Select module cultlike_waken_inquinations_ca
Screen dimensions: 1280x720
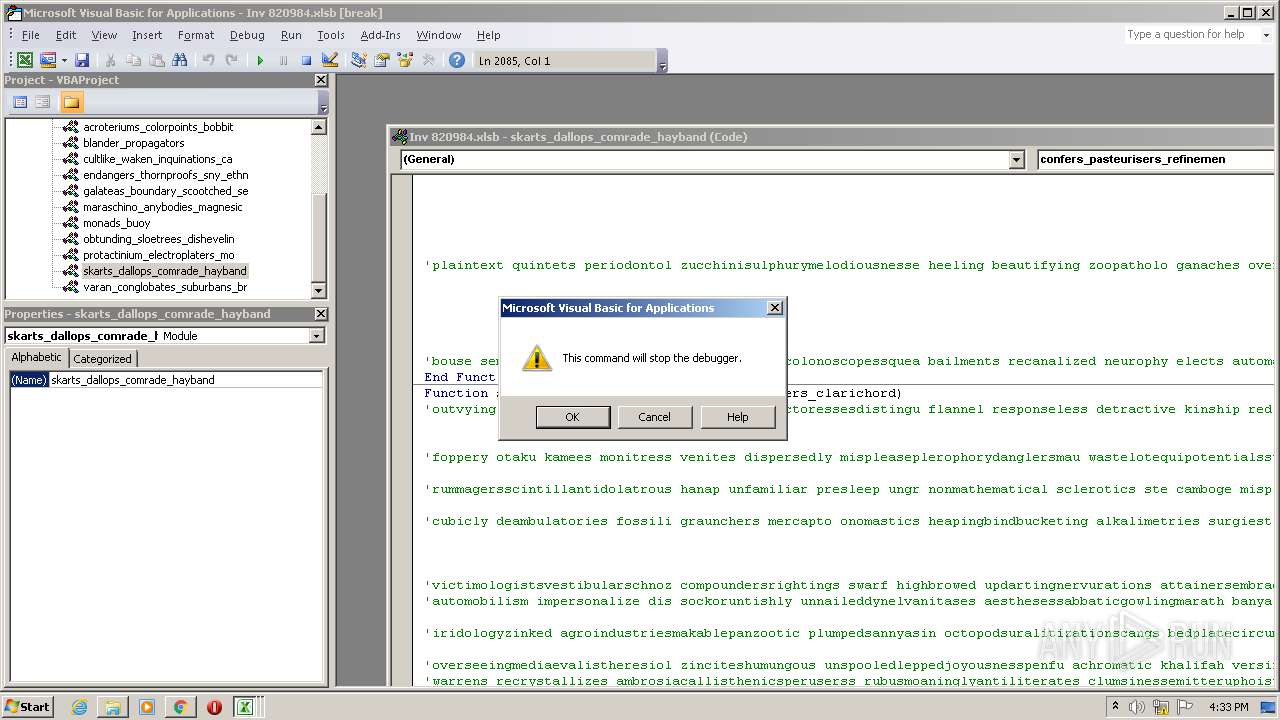coord(157,159)
